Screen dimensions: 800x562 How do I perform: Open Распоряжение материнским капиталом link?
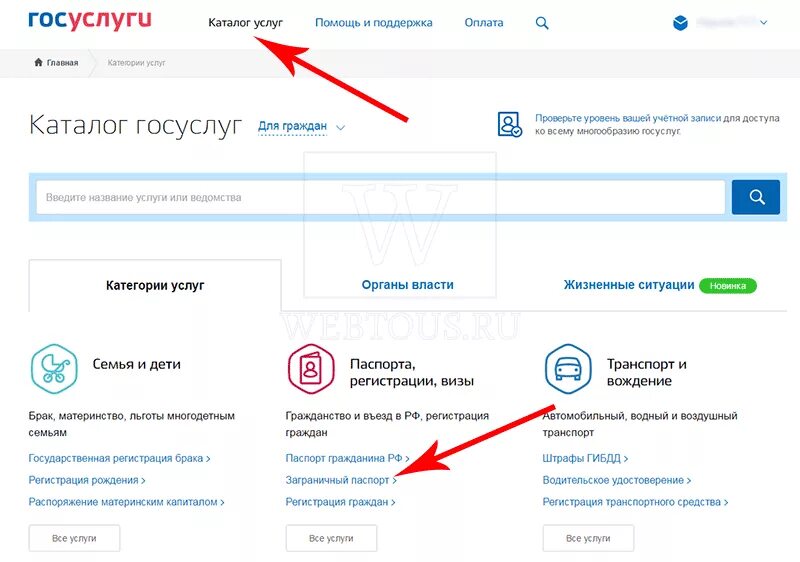click(x=127, y=502)
